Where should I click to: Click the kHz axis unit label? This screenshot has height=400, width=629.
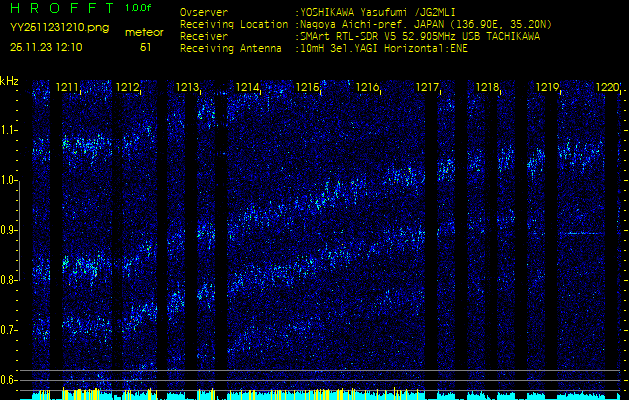[x=9, y=81]
